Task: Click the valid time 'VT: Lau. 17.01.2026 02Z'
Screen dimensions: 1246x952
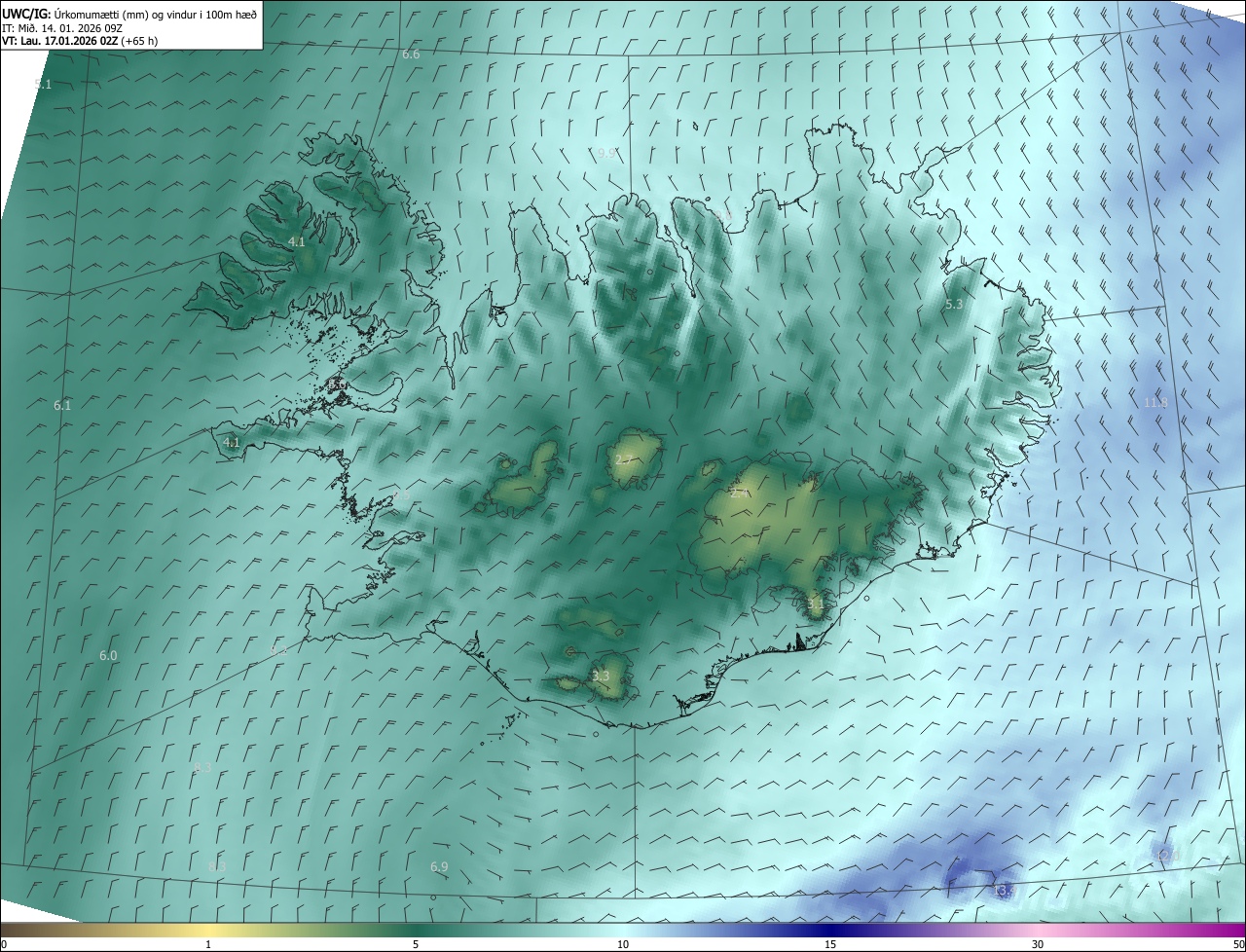Action: (59, 41)
